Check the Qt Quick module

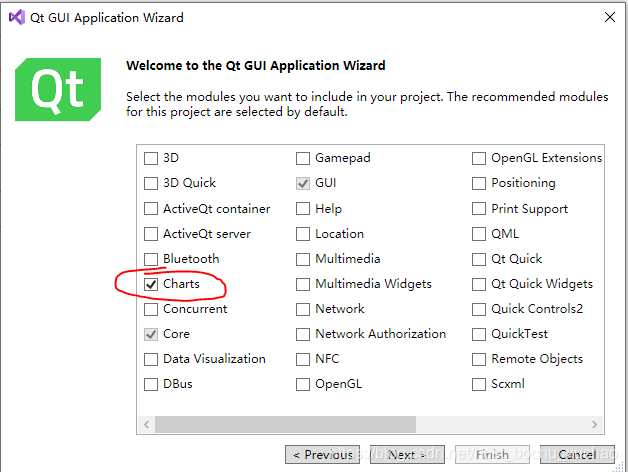coord(479,259)
